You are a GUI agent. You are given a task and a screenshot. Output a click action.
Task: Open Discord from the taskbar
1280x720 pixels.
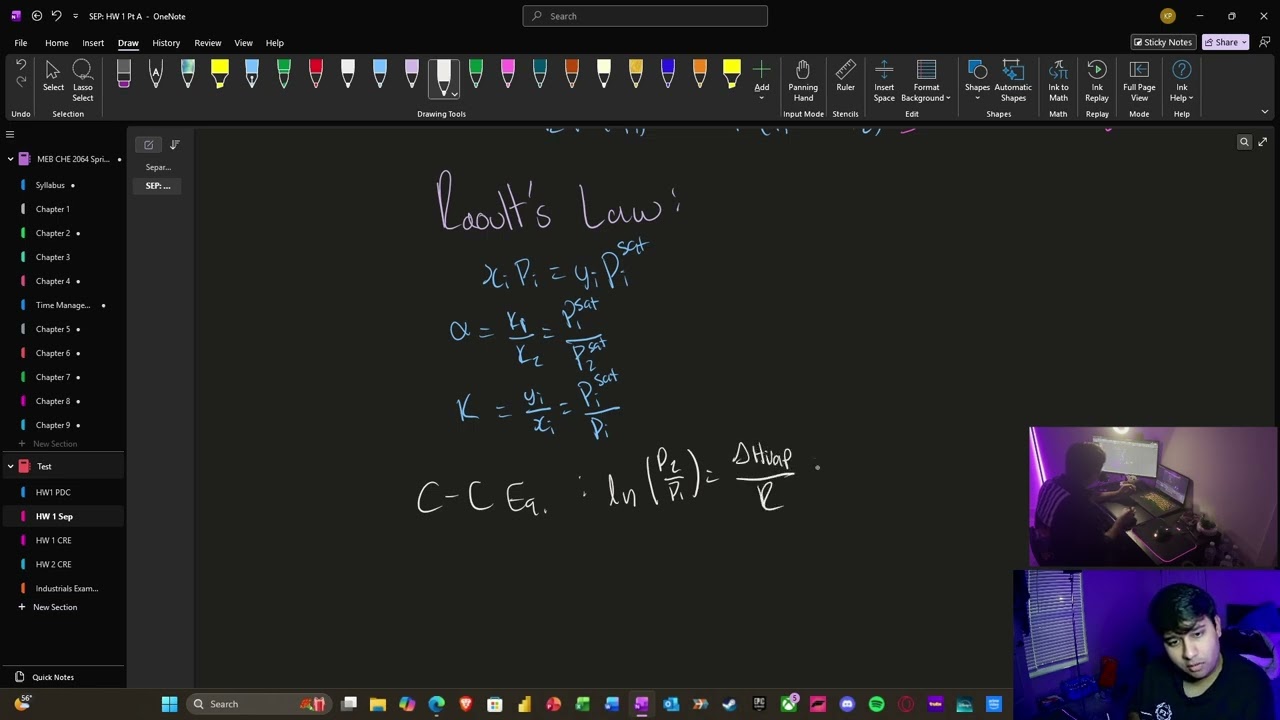[847, 704]
